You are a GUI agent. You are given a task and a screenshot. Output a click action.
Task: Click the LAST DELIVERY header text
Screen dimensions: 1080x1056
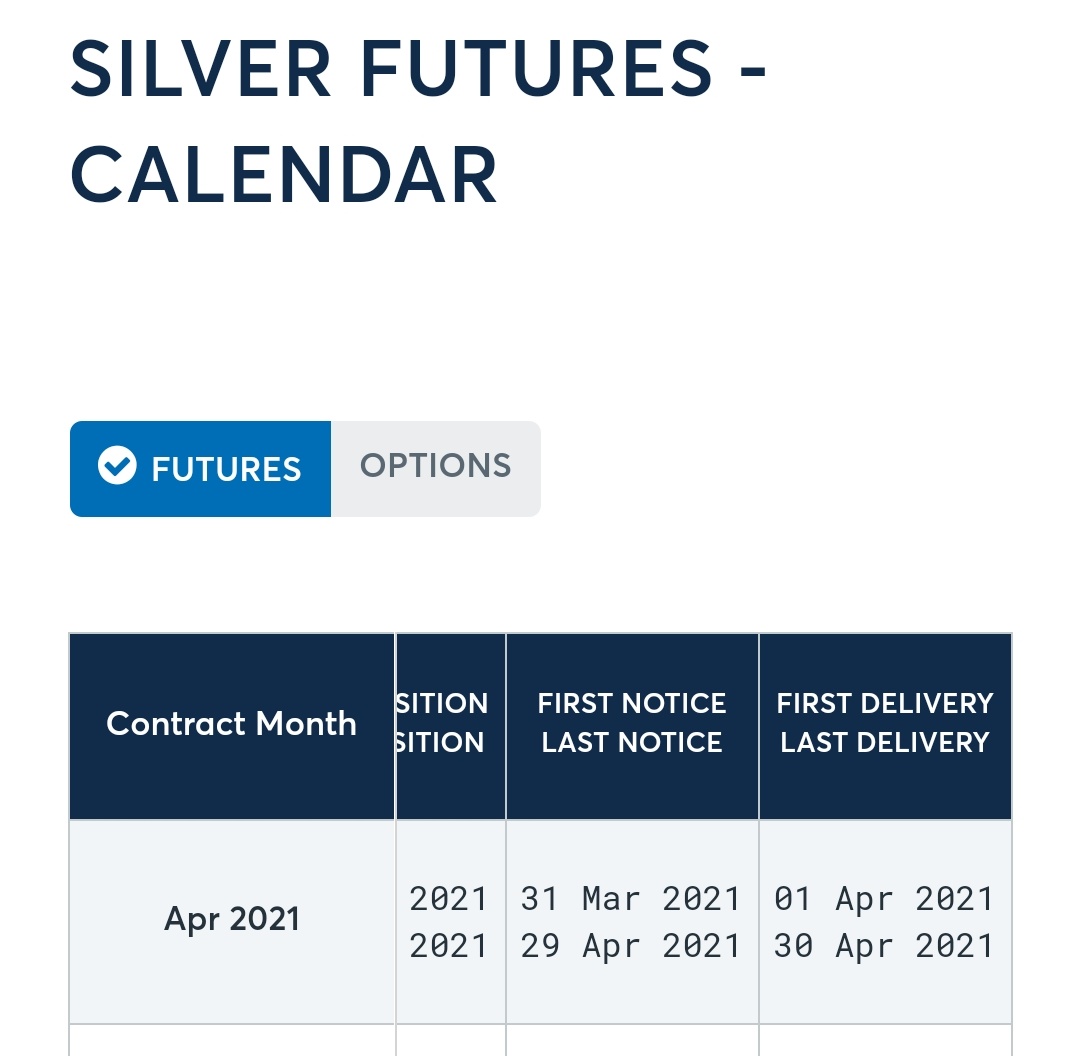pos(885,742)
